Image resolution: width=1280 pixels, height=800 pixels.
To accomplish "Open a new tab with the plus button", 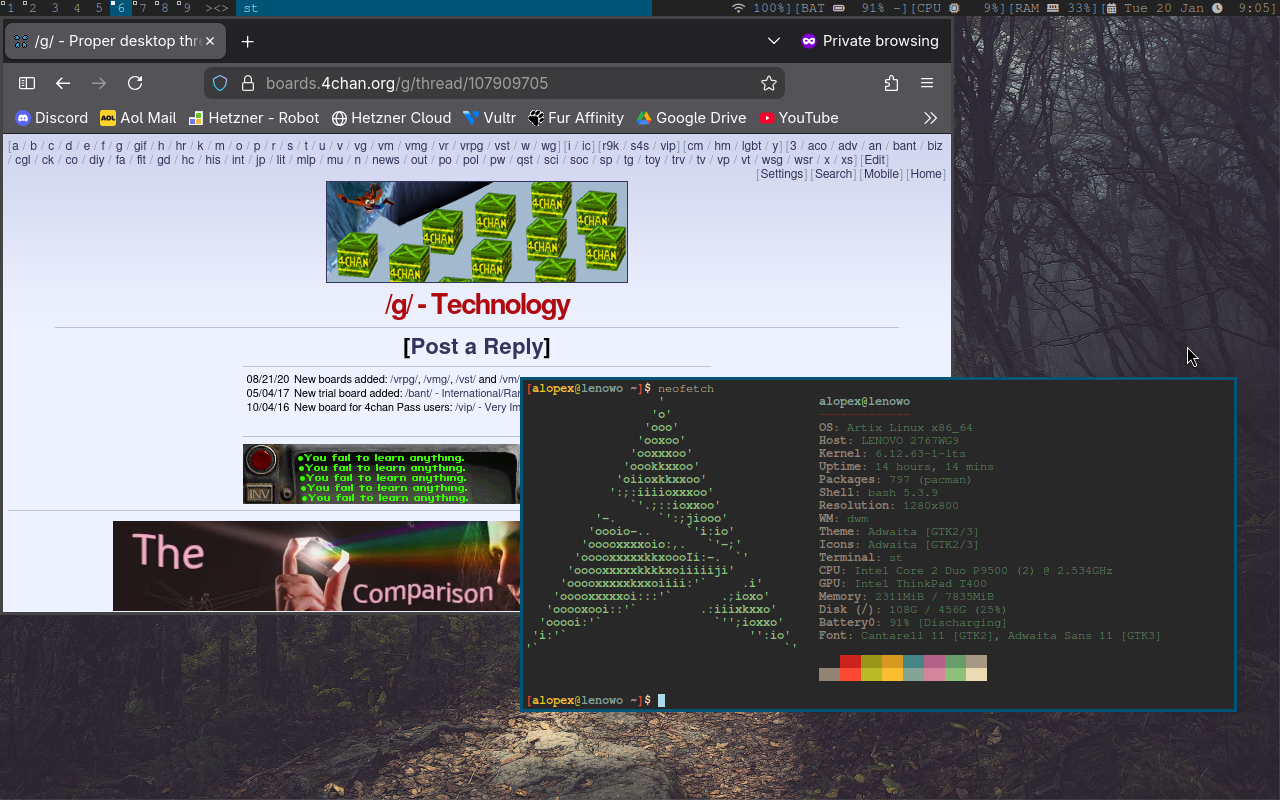I will click(248, 41).
